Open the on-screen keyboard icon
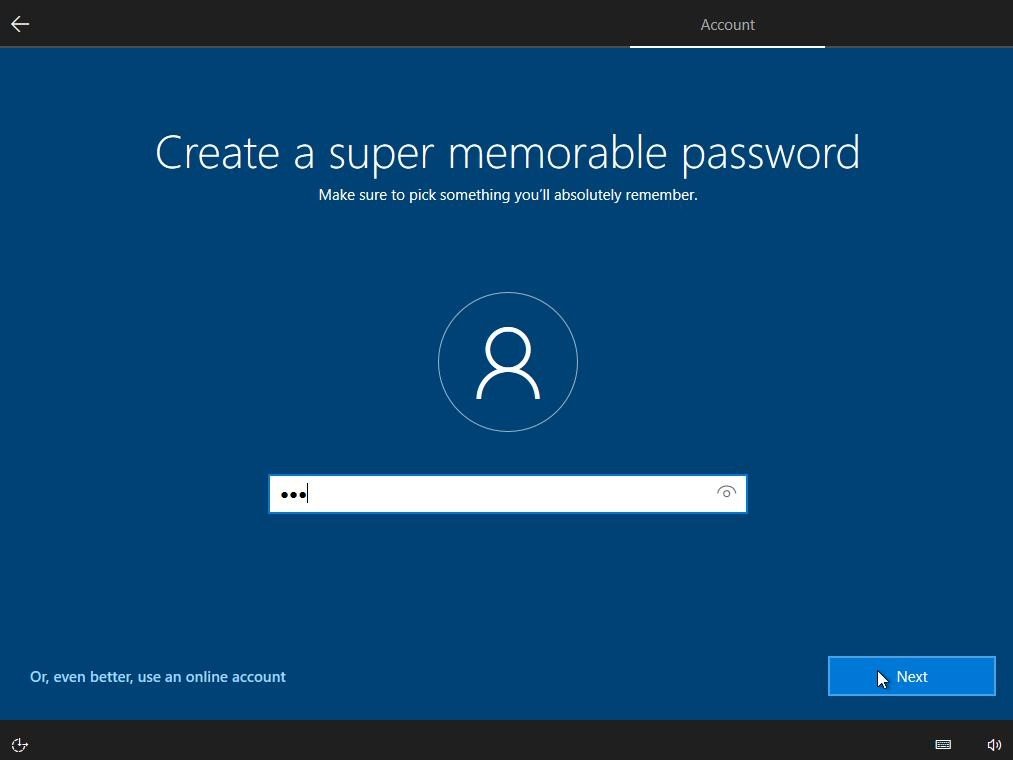 943,744
